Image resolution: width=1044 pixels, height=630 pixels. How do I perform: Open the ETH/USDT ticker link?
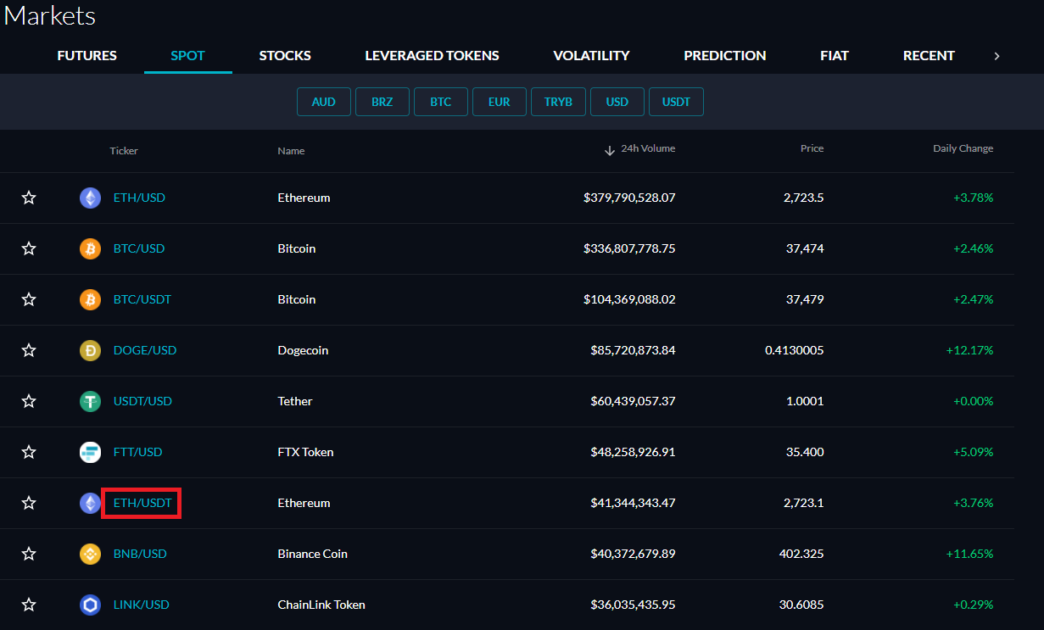(x=142, y=503)
